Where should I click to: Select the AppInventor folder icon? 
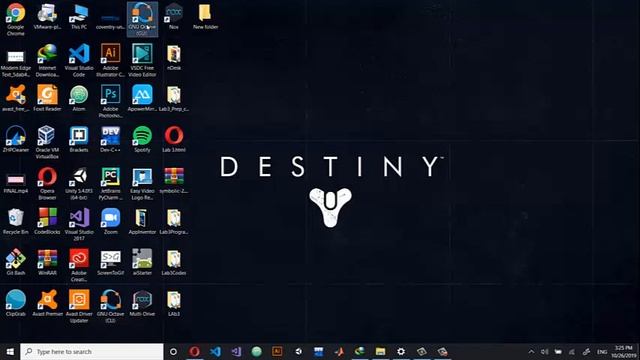142,221
